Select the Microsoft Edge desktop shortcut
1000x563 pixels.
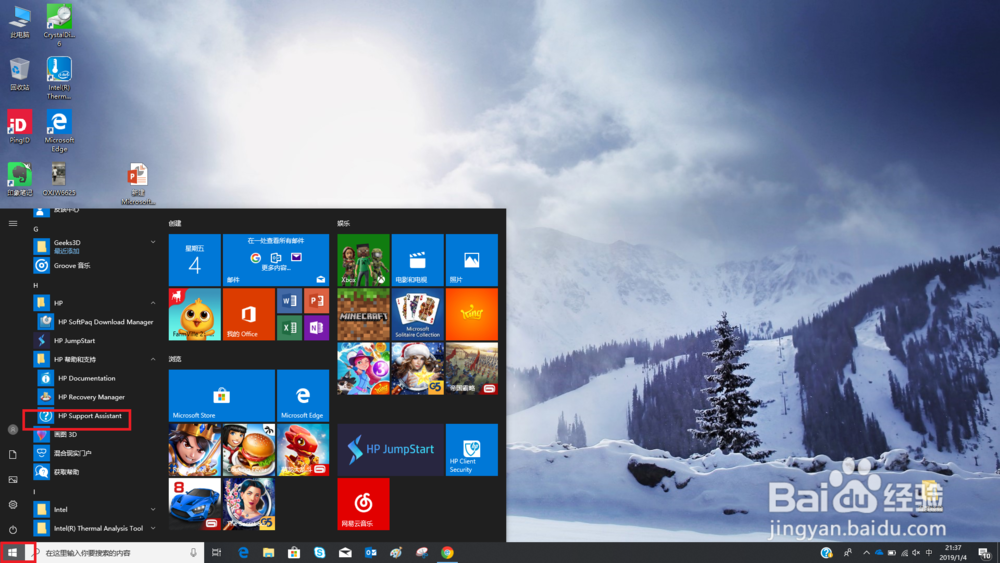59,131
